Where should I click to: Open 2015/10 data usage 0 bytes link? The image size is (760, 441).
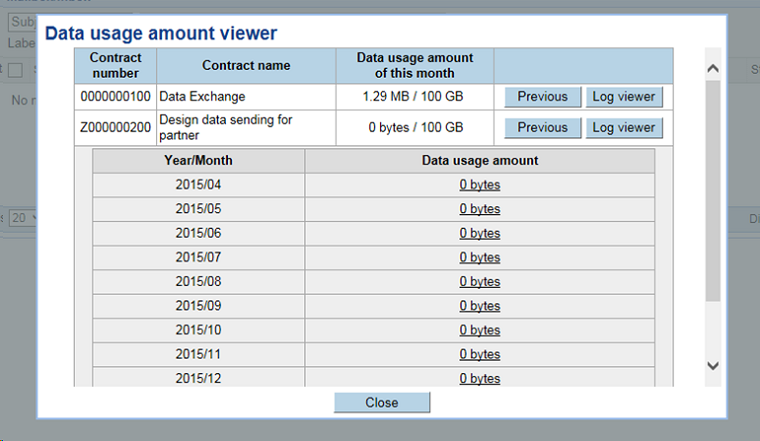[480, 330]
